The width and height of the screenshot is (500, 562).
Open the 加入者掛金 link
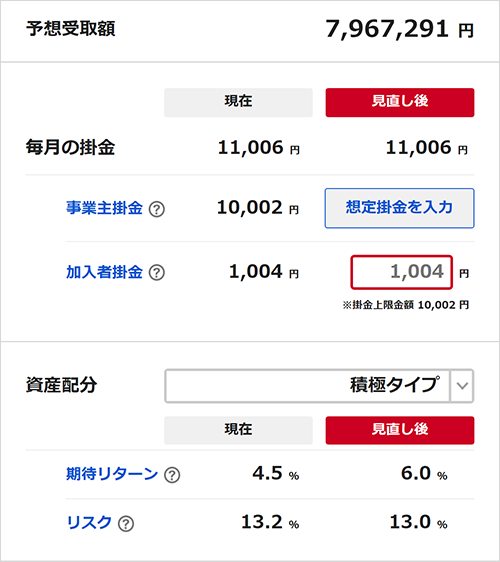click(104, 272)
